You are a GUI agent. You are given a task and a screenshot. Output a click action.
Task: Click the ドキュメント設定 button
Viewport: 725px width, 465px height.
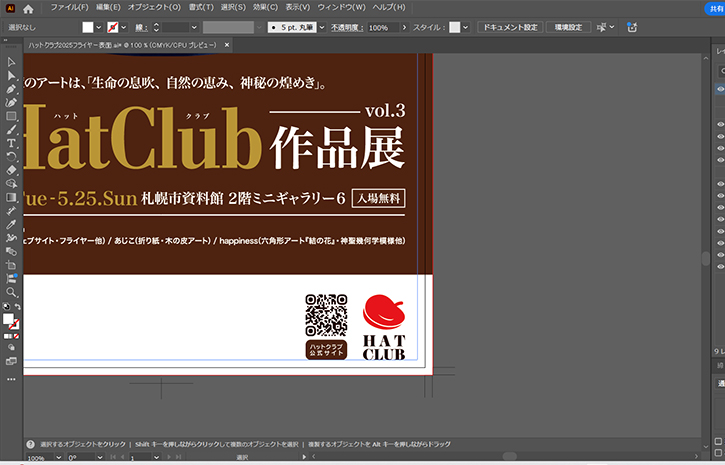tap(507, 27)
